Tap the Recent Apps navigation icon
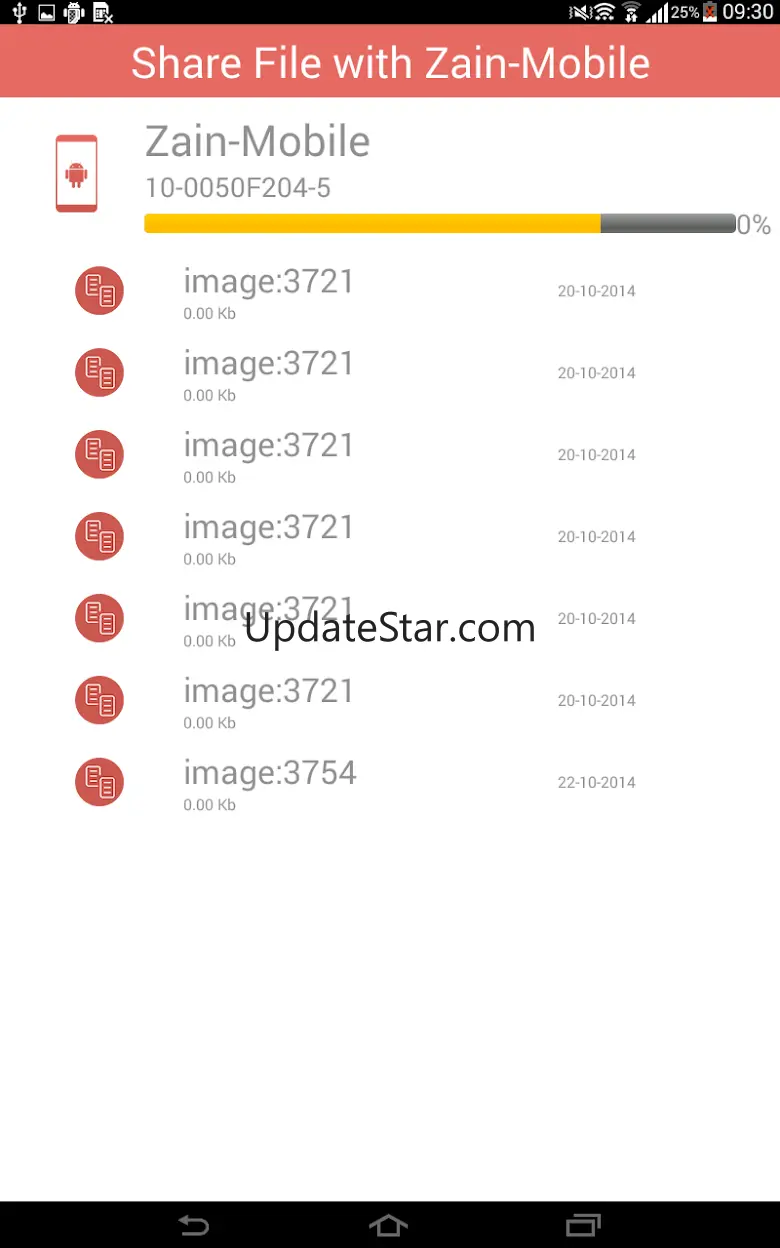 (x=583, y=1225)
